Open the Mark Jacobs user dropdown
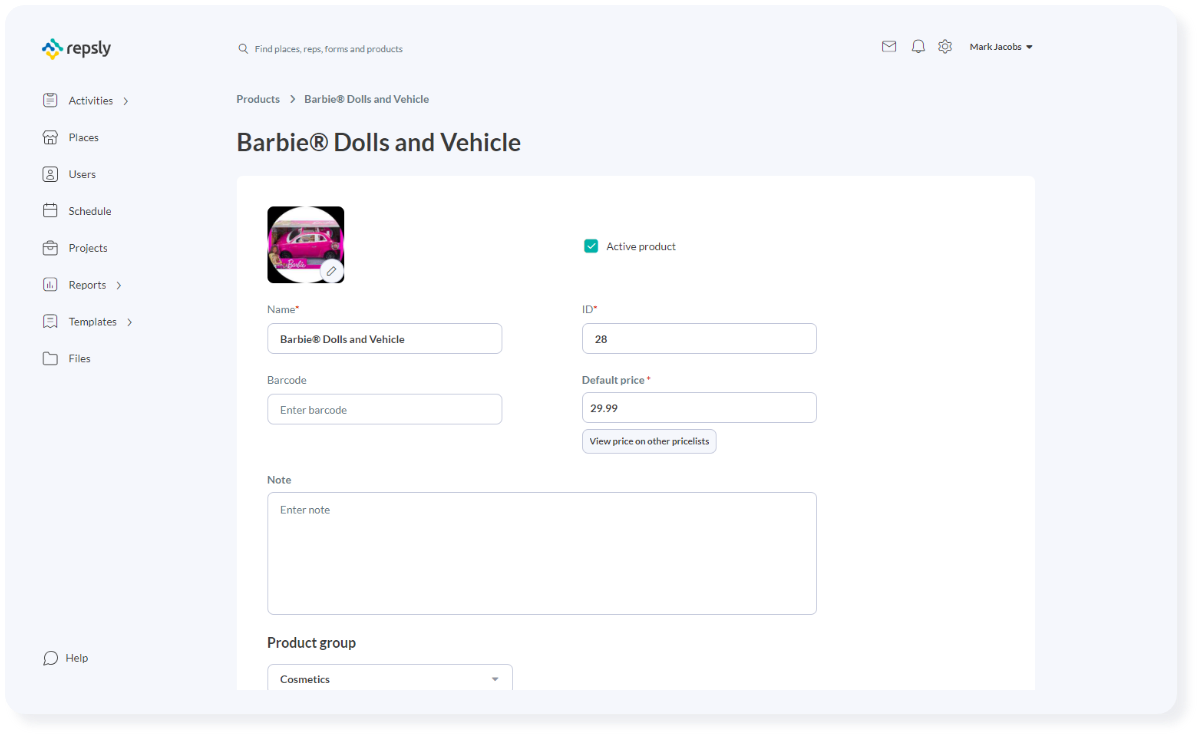1202x739 pixels. coord(1001,47)
